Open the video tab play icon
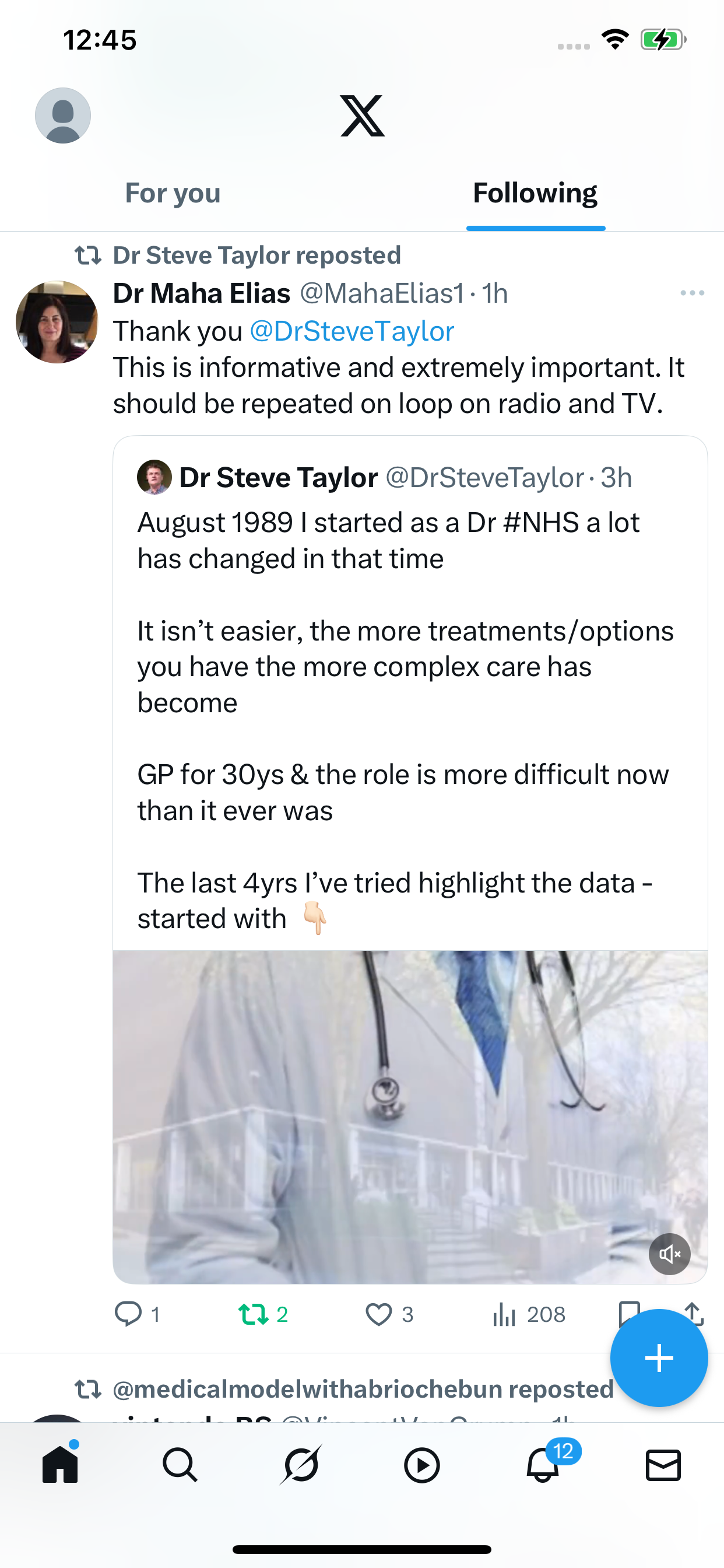724x1568 pixels. click(421, 1465)
